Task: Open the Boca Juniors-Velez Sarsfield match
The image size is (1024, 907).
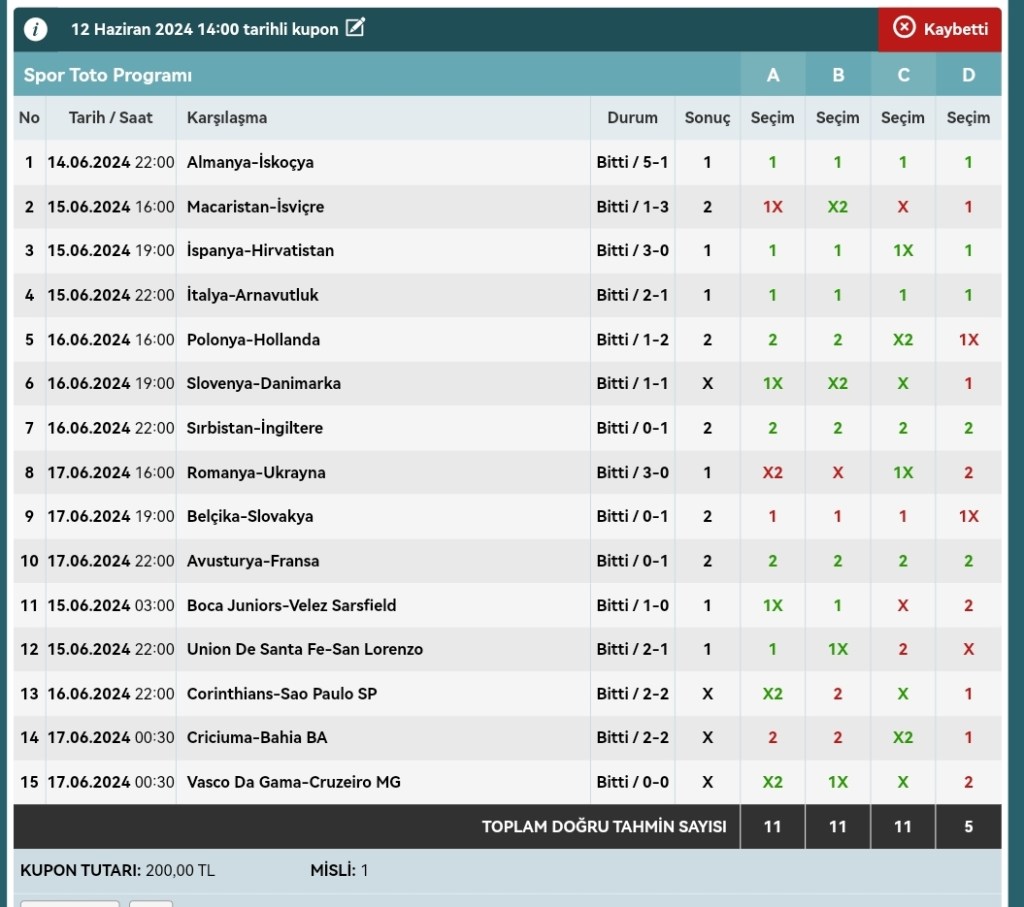Action: pos(291,605)
